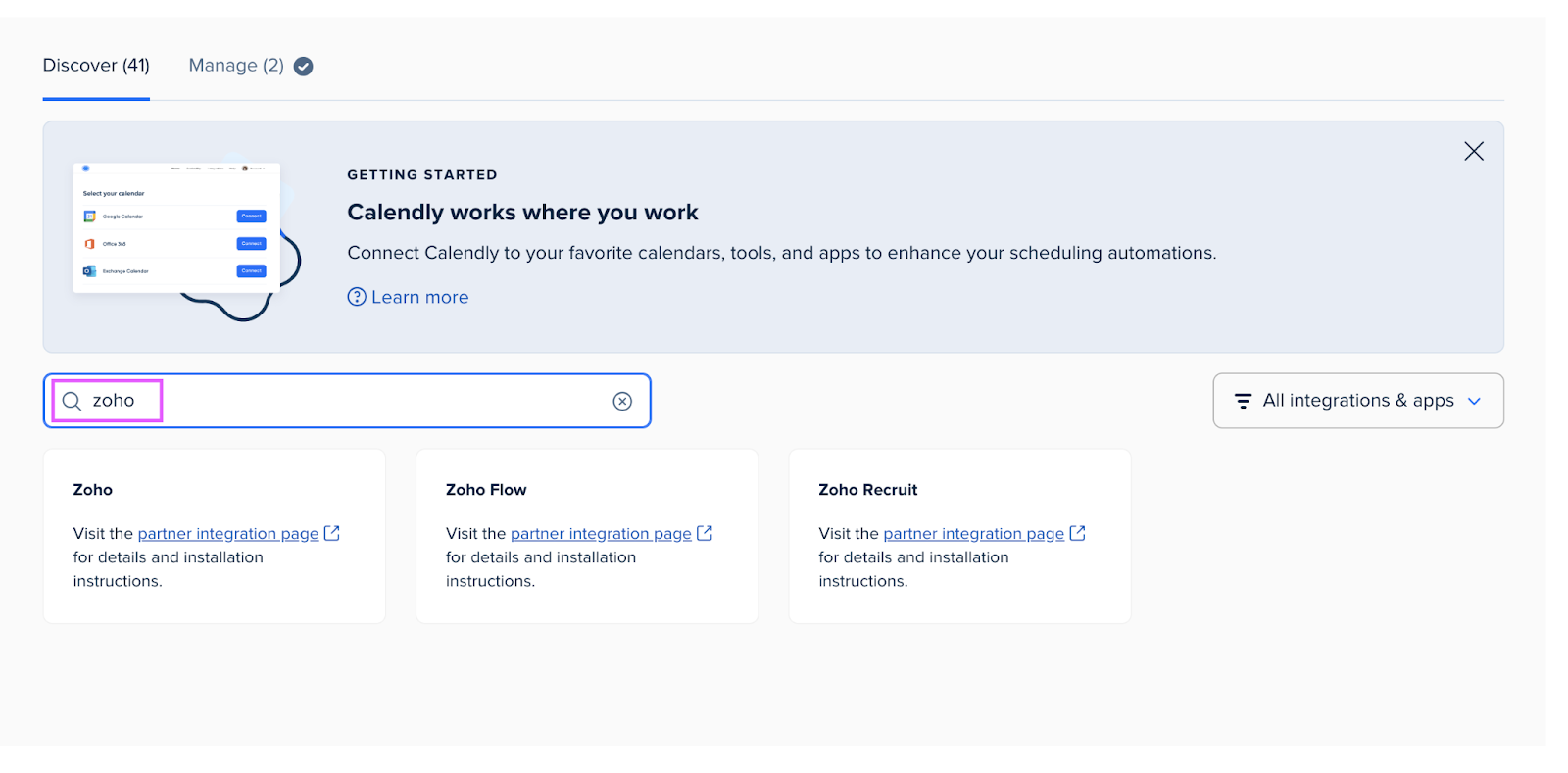Click the question mark help icon
The image size is (1568, 773).
pyautogui.click(x=357, y=297)
